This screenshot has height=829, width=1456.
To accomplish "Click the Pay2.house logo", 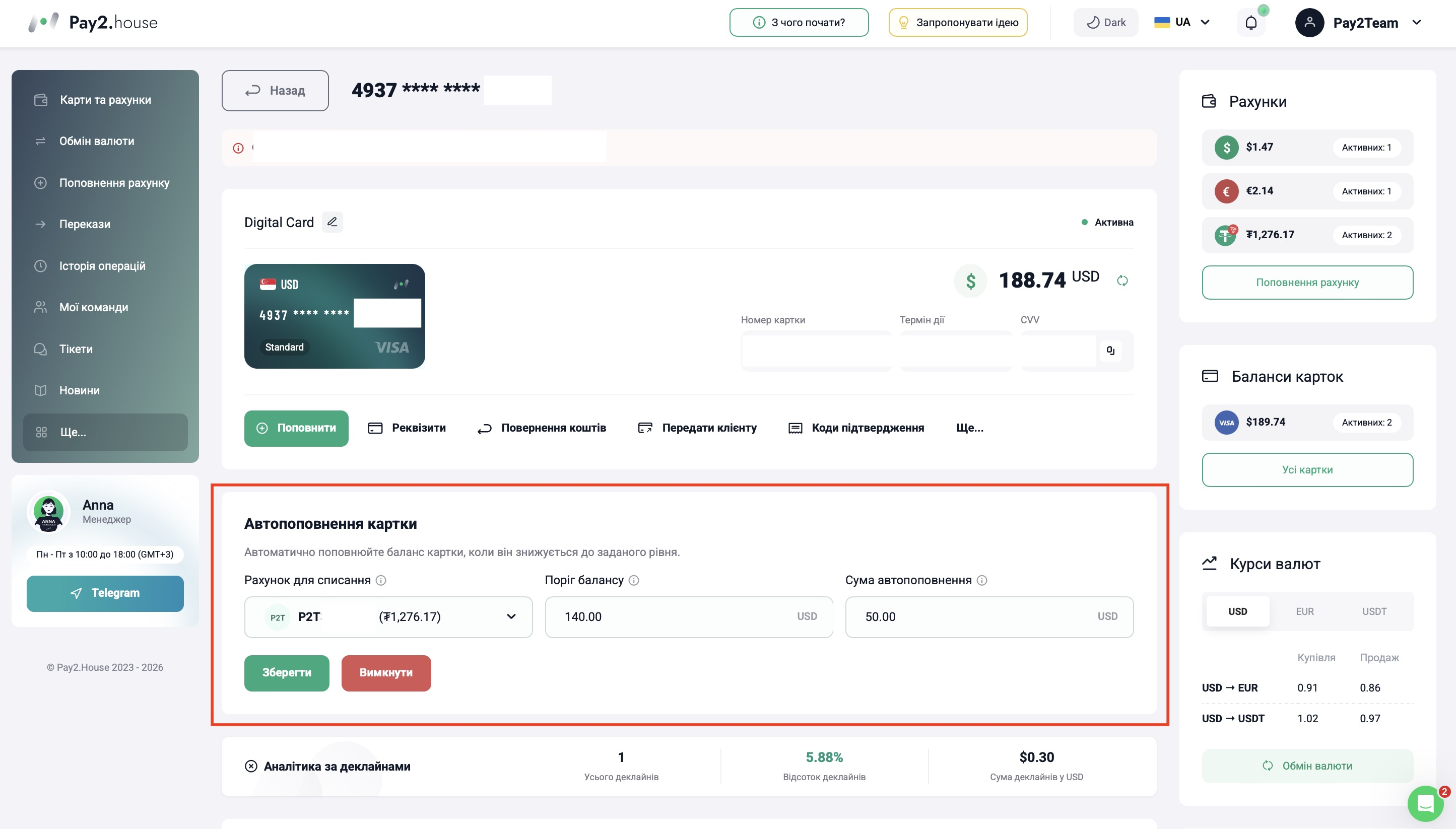I will 93,23.
